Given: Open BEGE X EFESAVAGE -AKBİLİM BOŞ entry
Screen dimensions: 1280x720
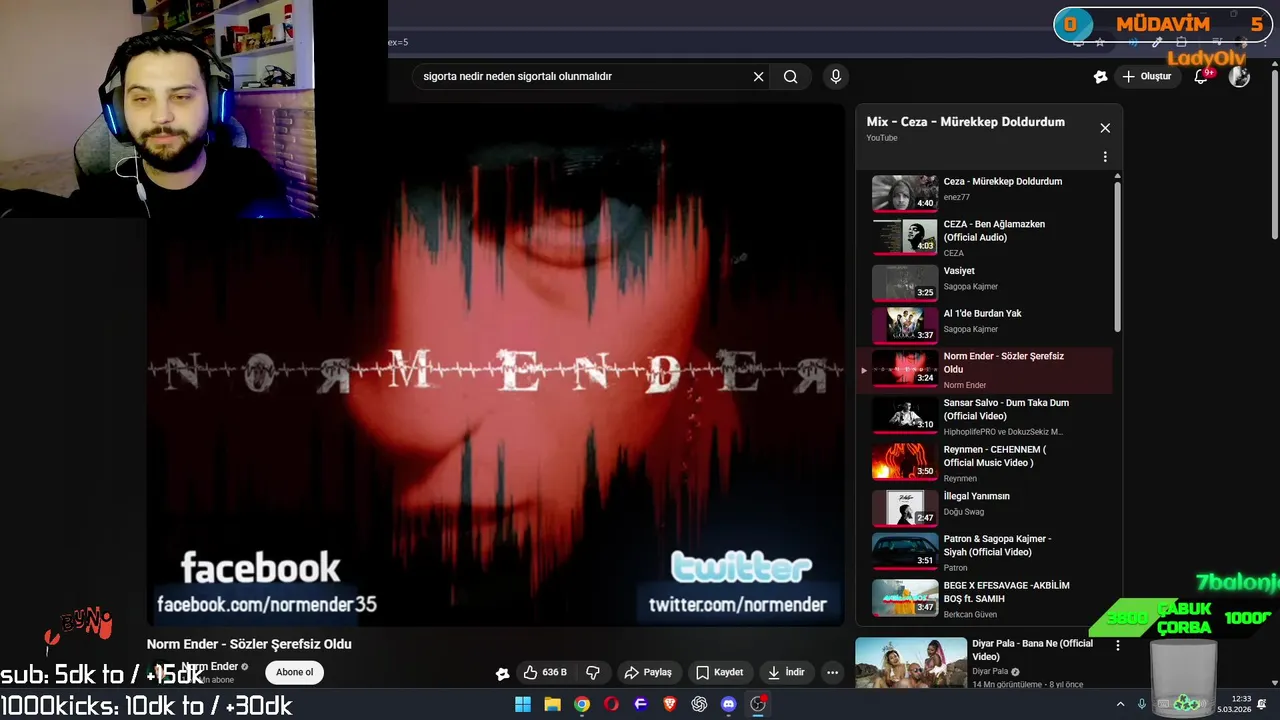Looking at the screenshot, I should pos(984,598).
